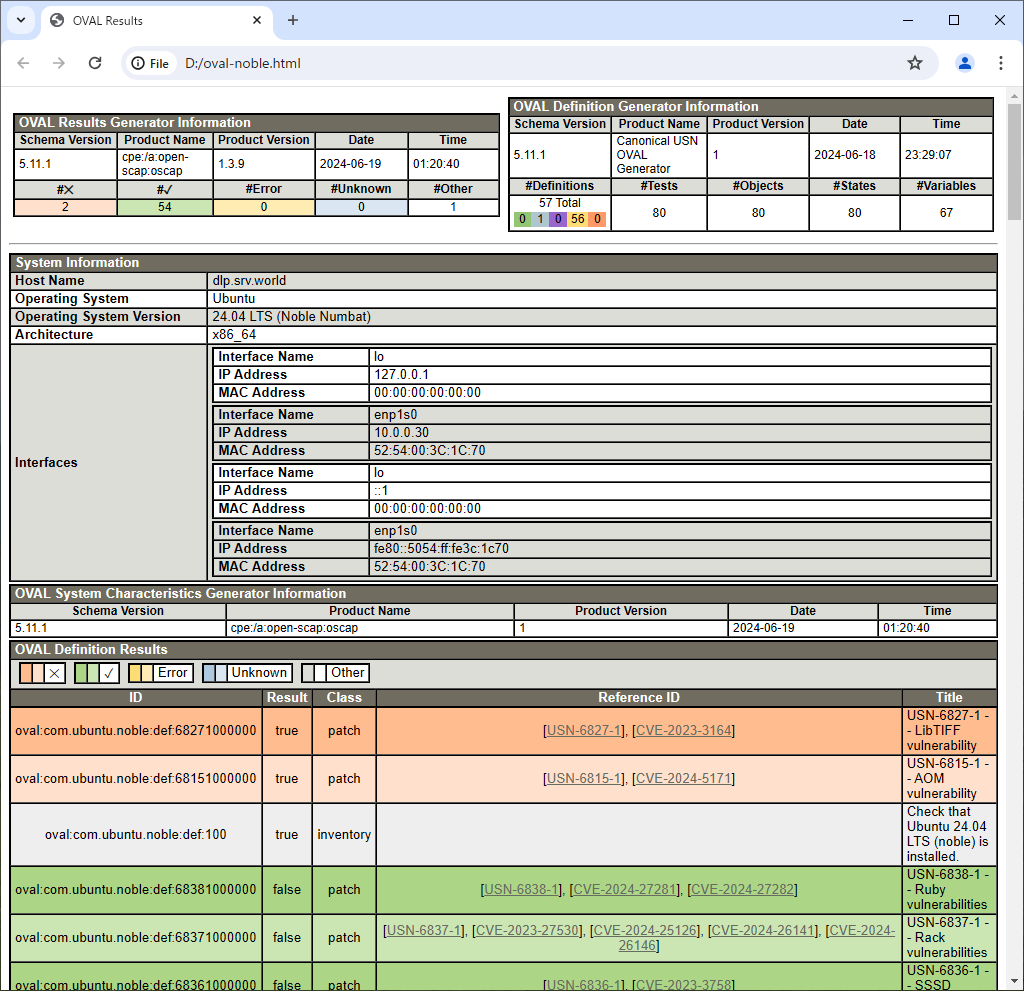The width and height of the screenshot is (1024, 991).
Task: Click the ID column header
Action: [136, 698]
